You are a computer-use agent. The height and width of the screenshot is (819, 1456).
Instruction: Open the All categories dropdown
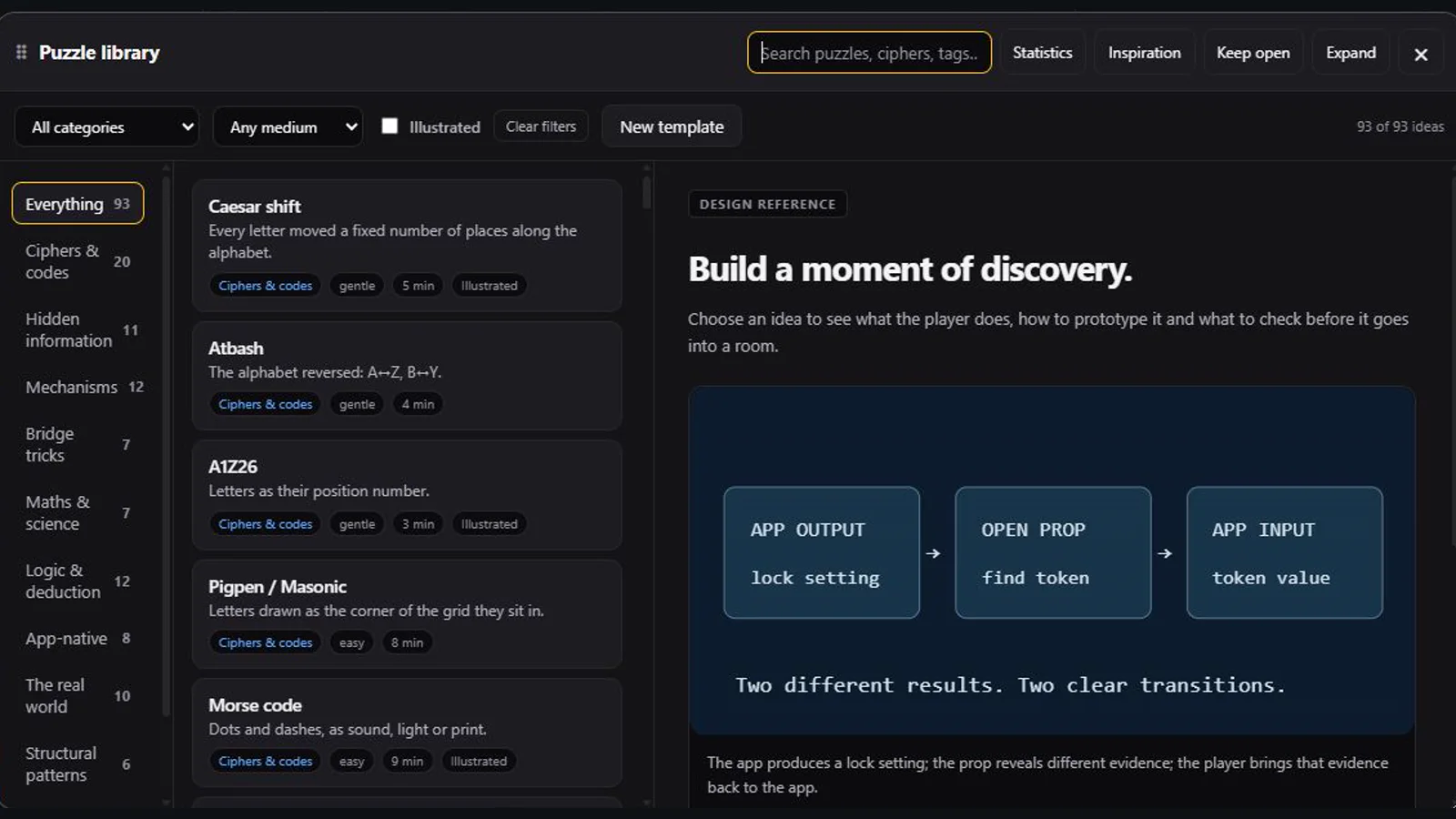(x=106, y=126)
